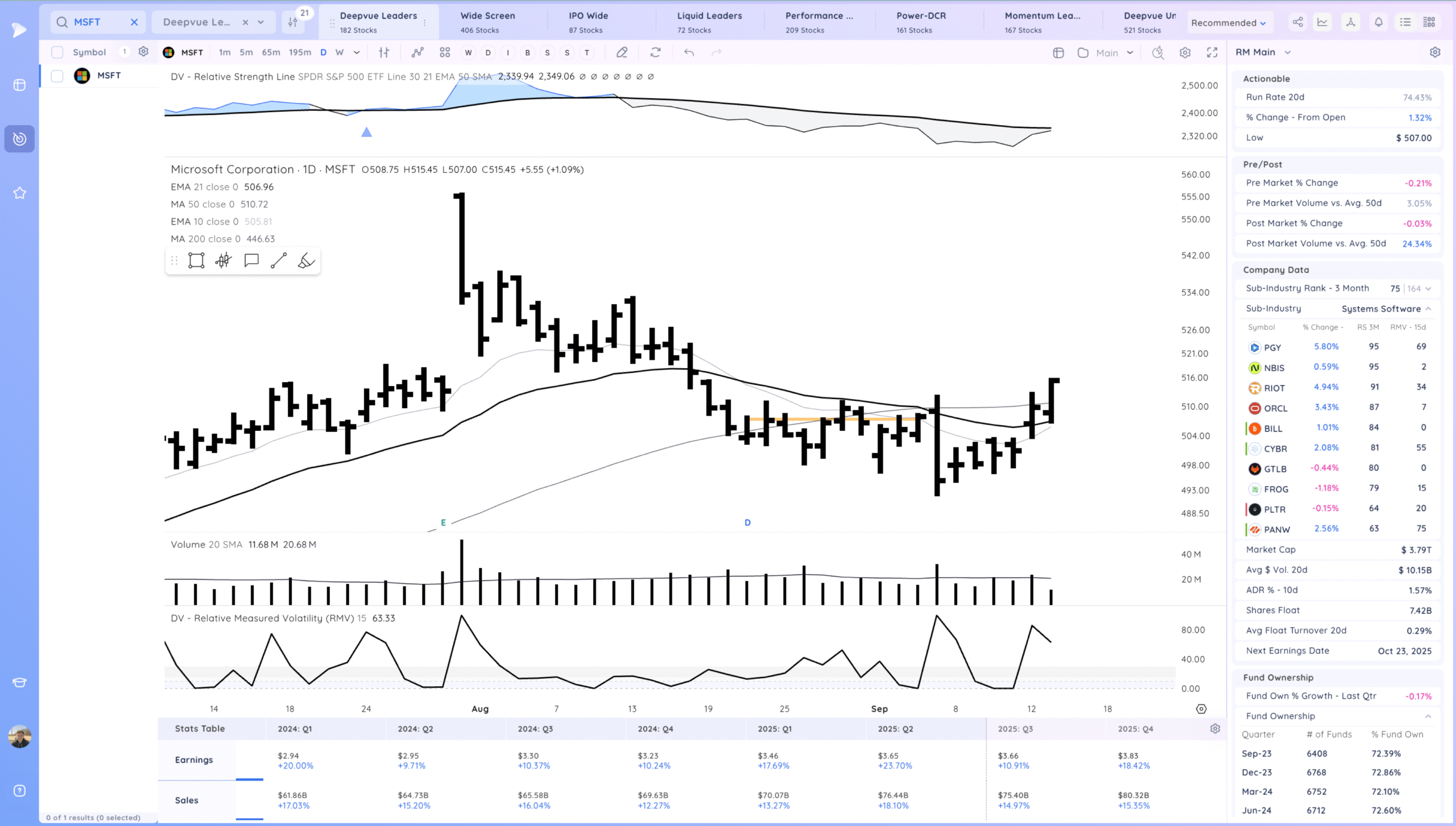Open the network nodes icon

[x=1350, y=22]
